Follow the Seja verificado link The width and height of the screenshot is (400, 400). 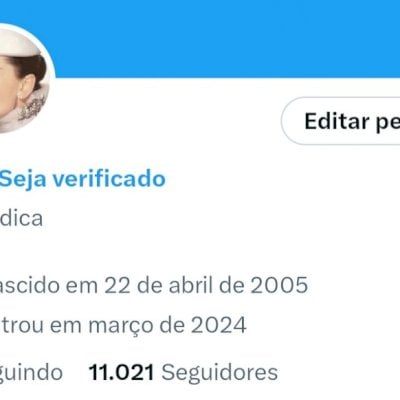coord(82,179)
